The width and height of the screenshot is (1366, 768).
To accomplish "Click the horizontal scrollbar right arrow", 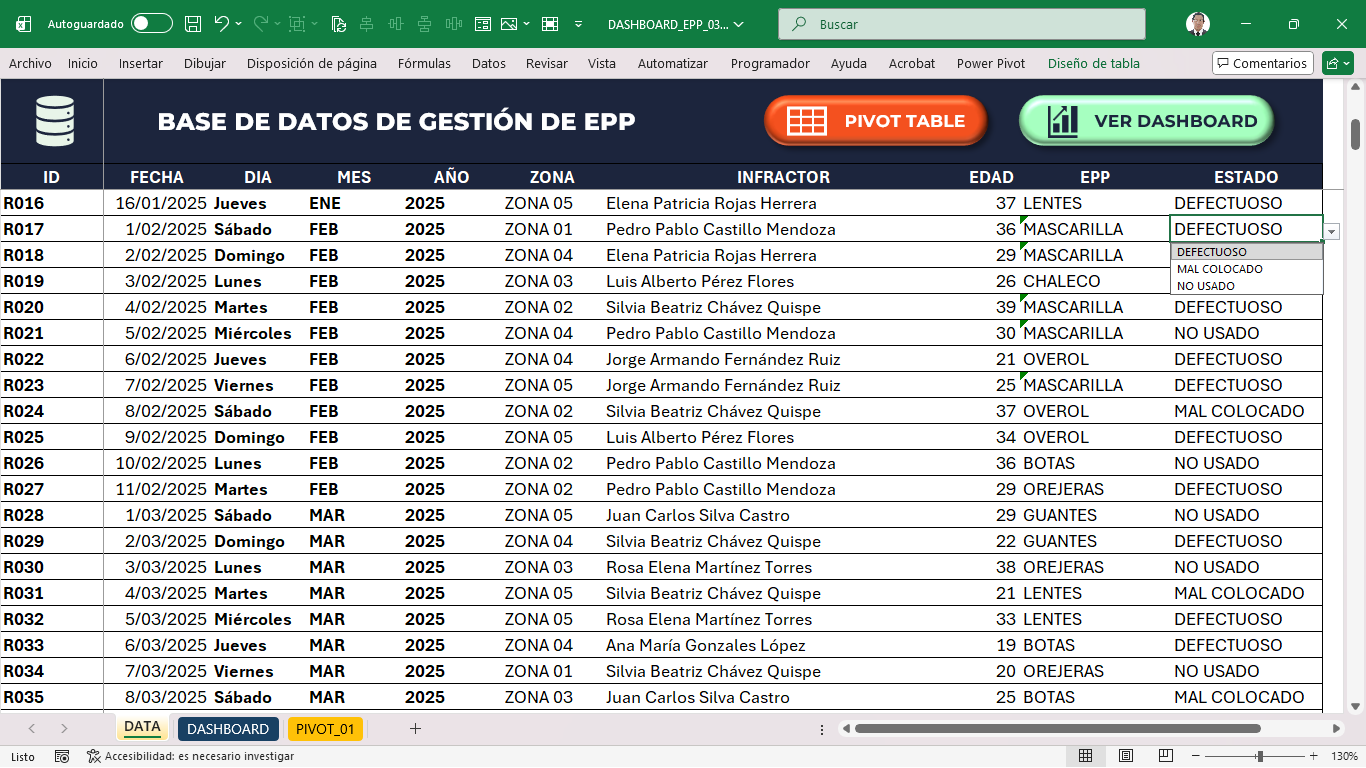I will [x=1337, y=729].
